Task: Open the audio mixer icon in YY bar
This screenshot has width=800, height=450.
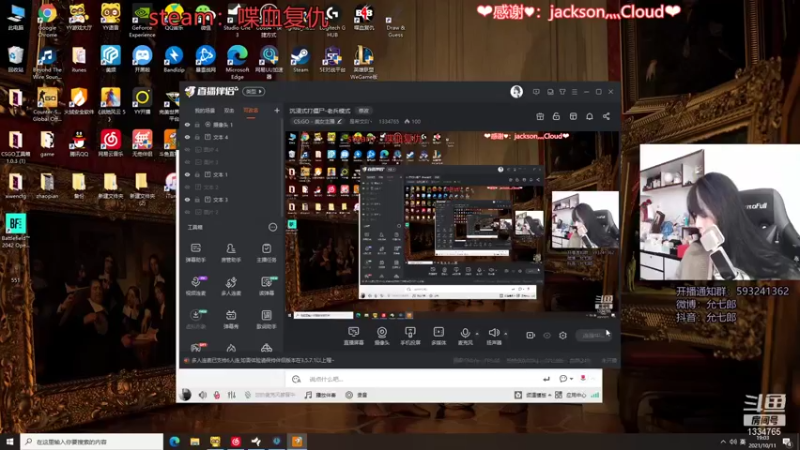Action: [232, 395]
